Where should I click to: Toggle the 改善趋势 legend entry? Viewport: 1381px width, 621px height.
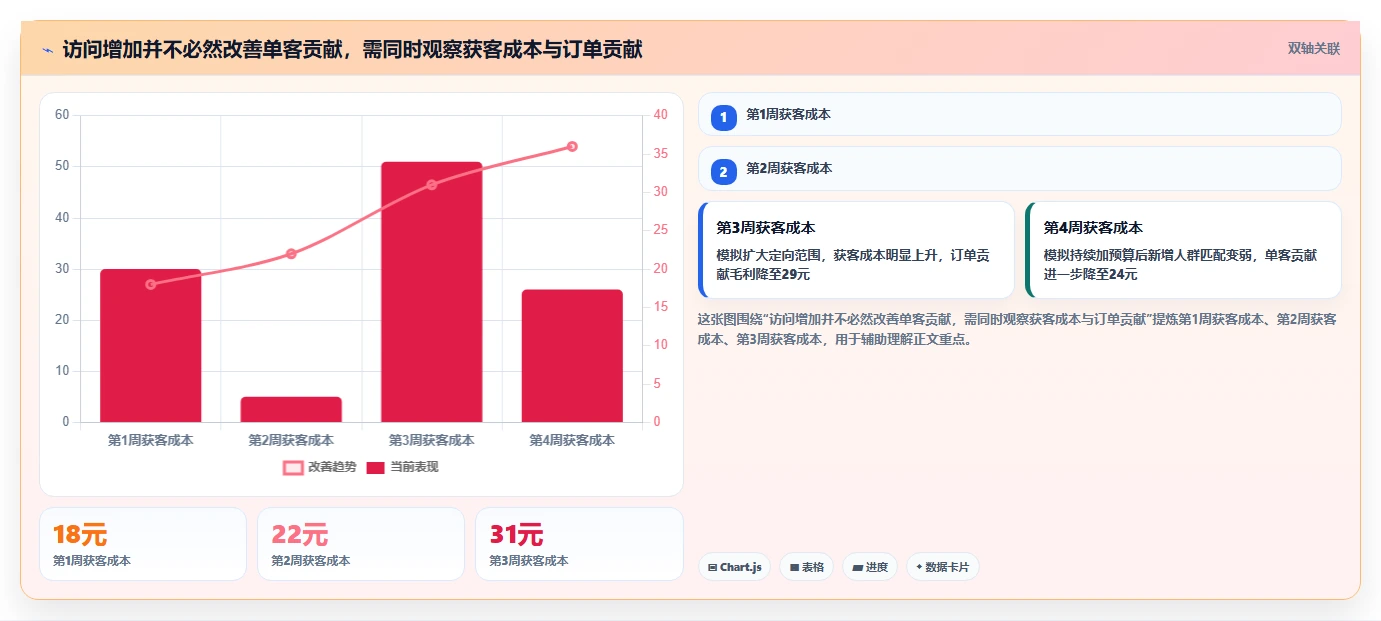click(x=319, y=467)
